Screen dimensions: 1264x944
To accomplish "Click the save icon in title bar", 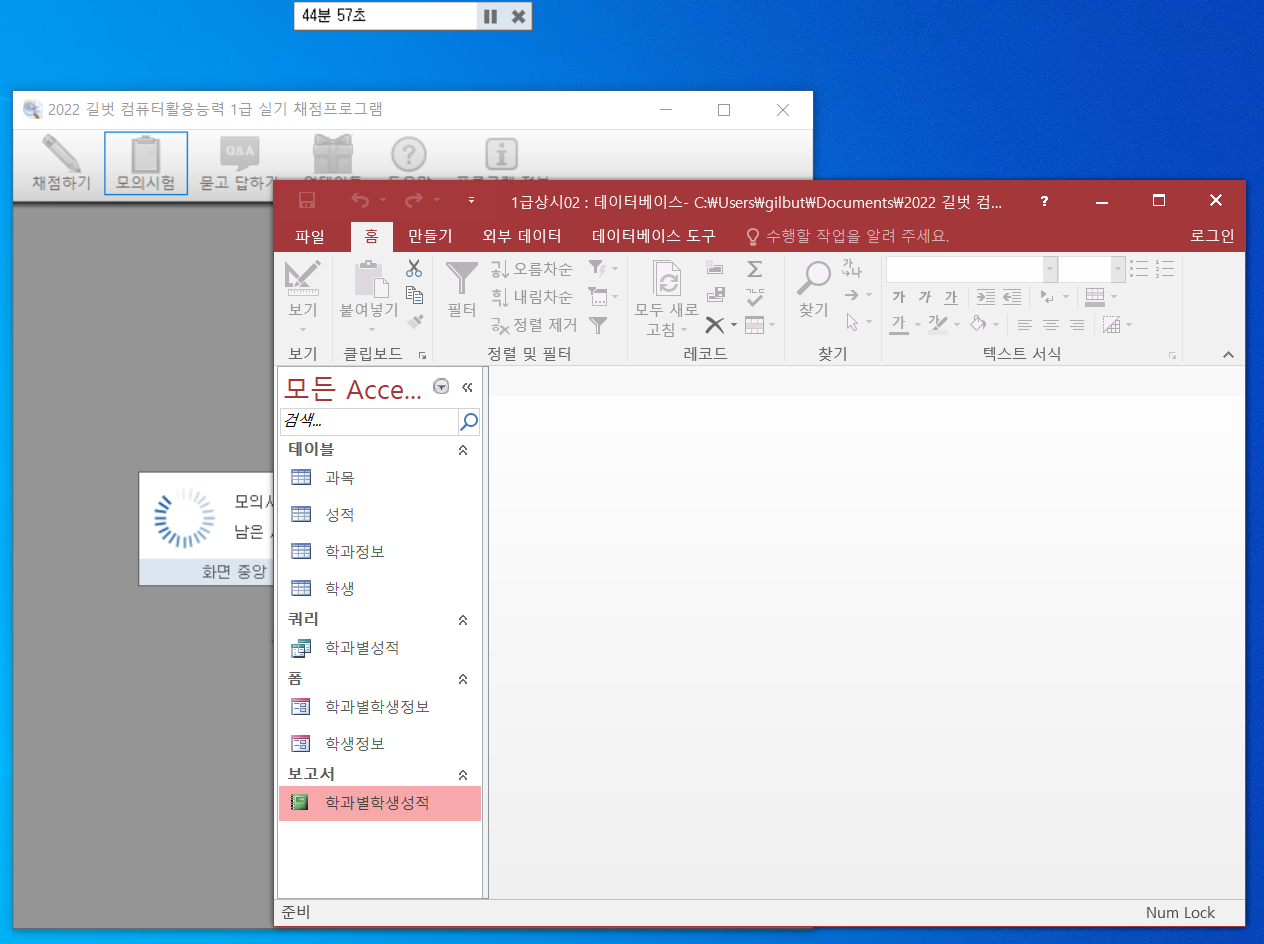I will (307, 201).
